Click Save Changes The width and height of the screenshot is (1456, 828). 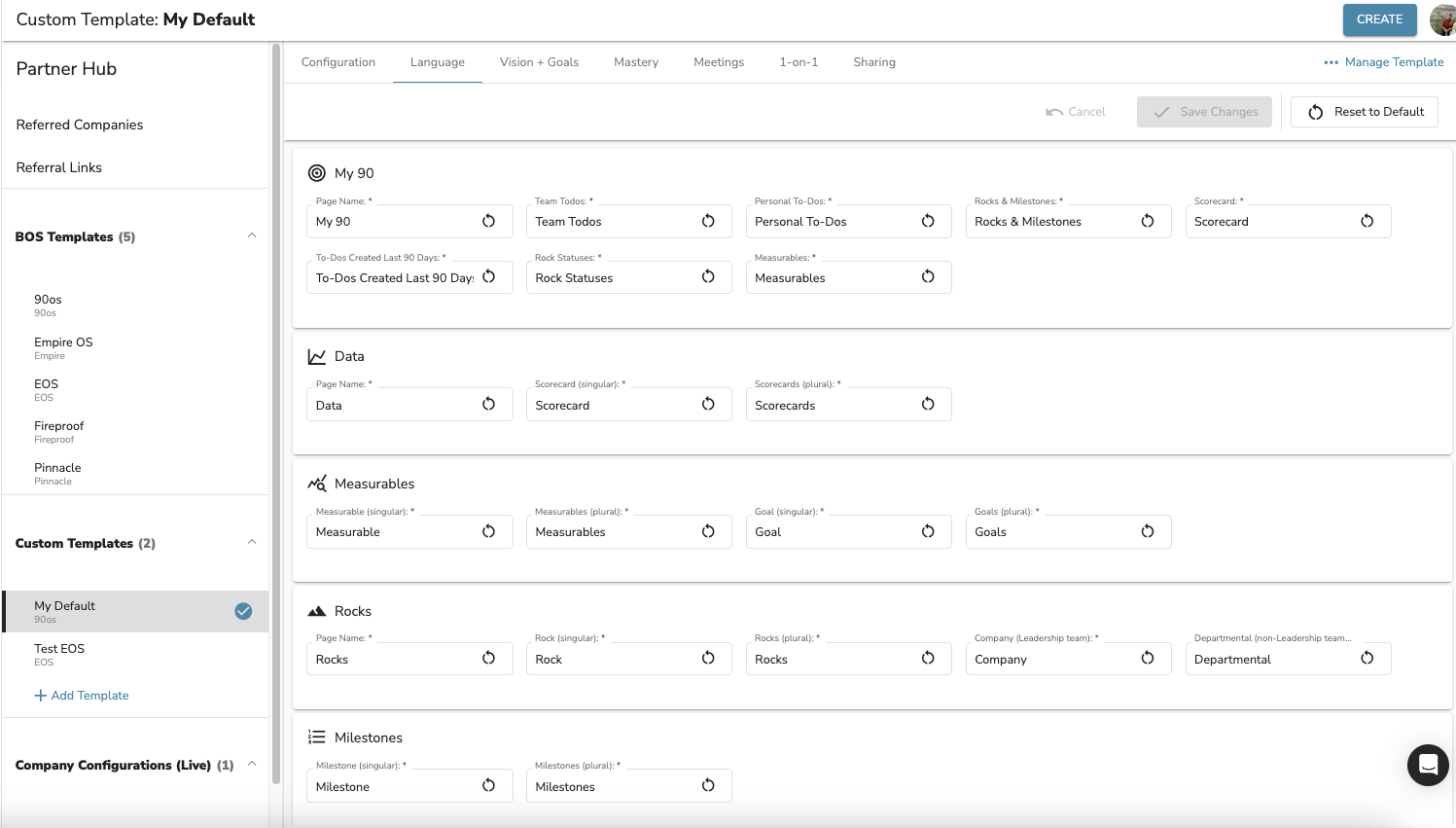tap(1204, 112)
